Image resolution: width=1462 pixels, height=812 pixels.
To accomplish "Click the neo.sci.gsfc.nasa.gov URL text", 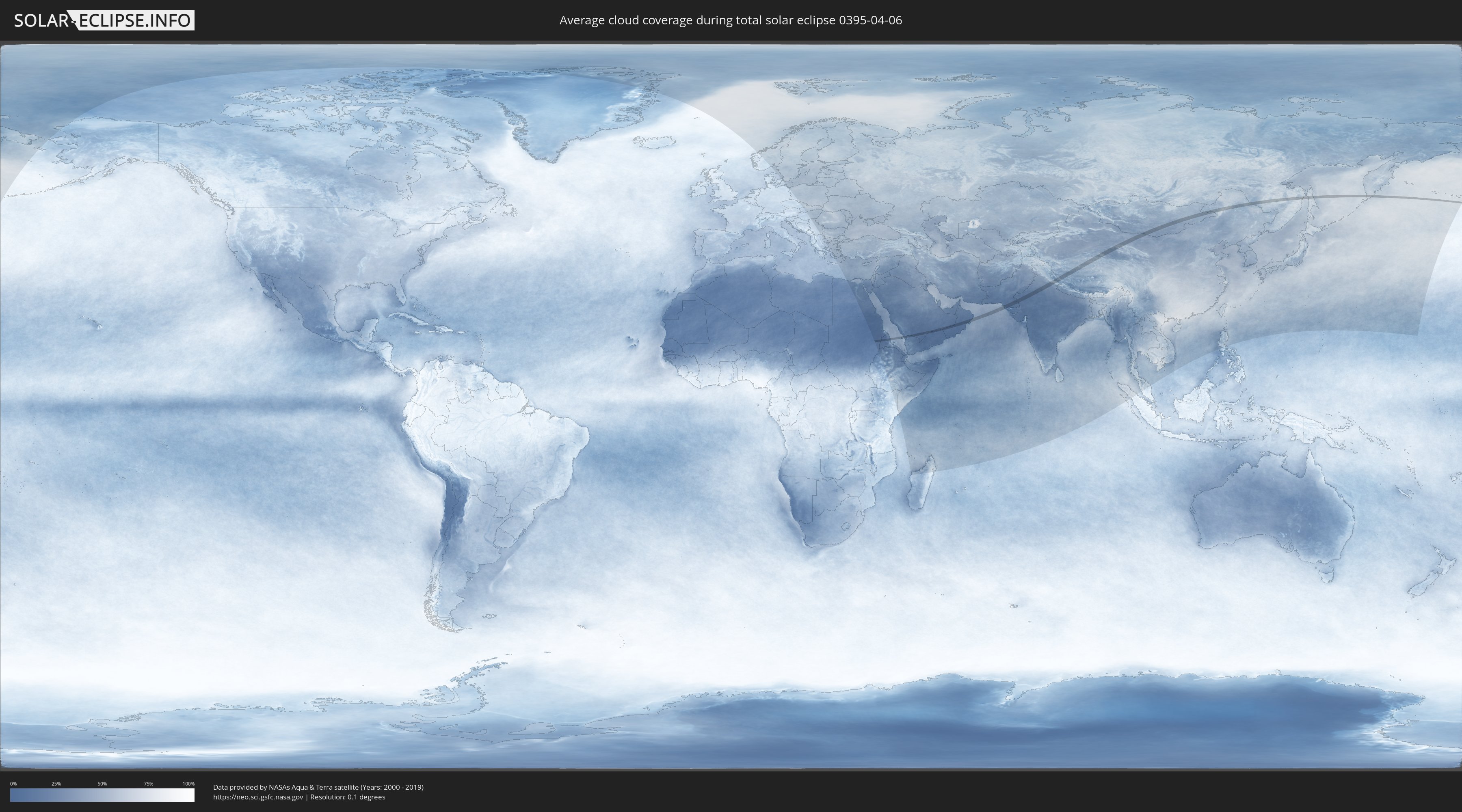I will click(258, 797).
